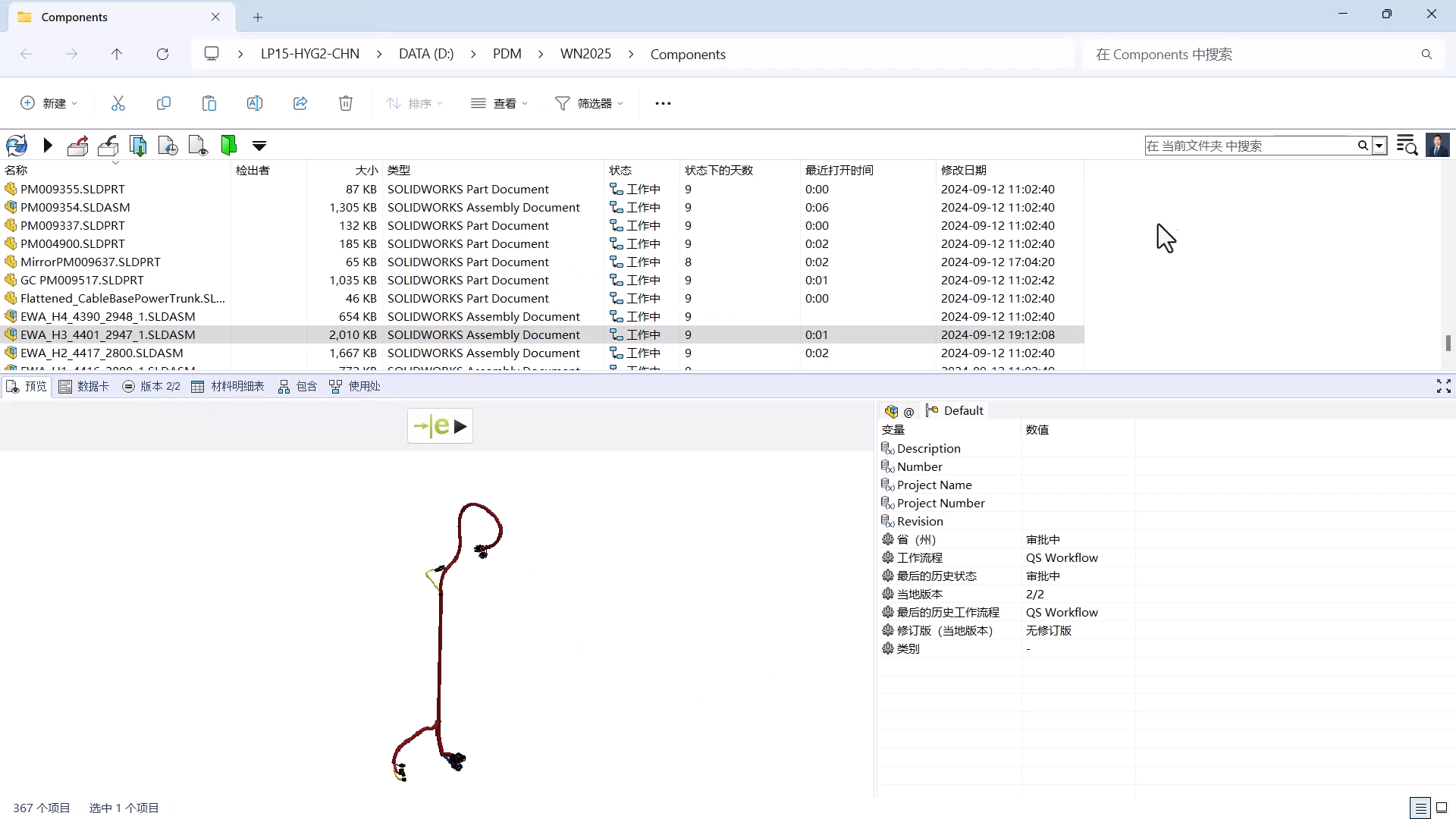
Task: Expand the chevron after WN2025 in the address bar
Action: (x=631, y=54)
